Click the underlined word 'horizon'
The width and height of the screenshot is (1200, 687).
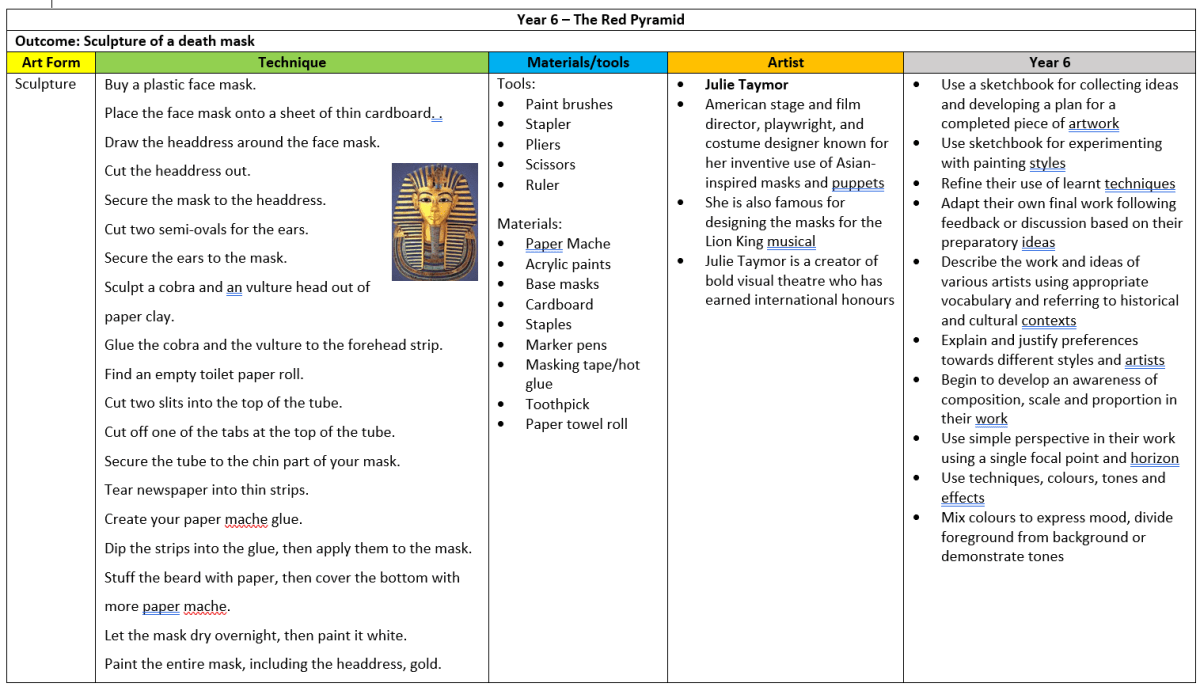coord(1154,458)
